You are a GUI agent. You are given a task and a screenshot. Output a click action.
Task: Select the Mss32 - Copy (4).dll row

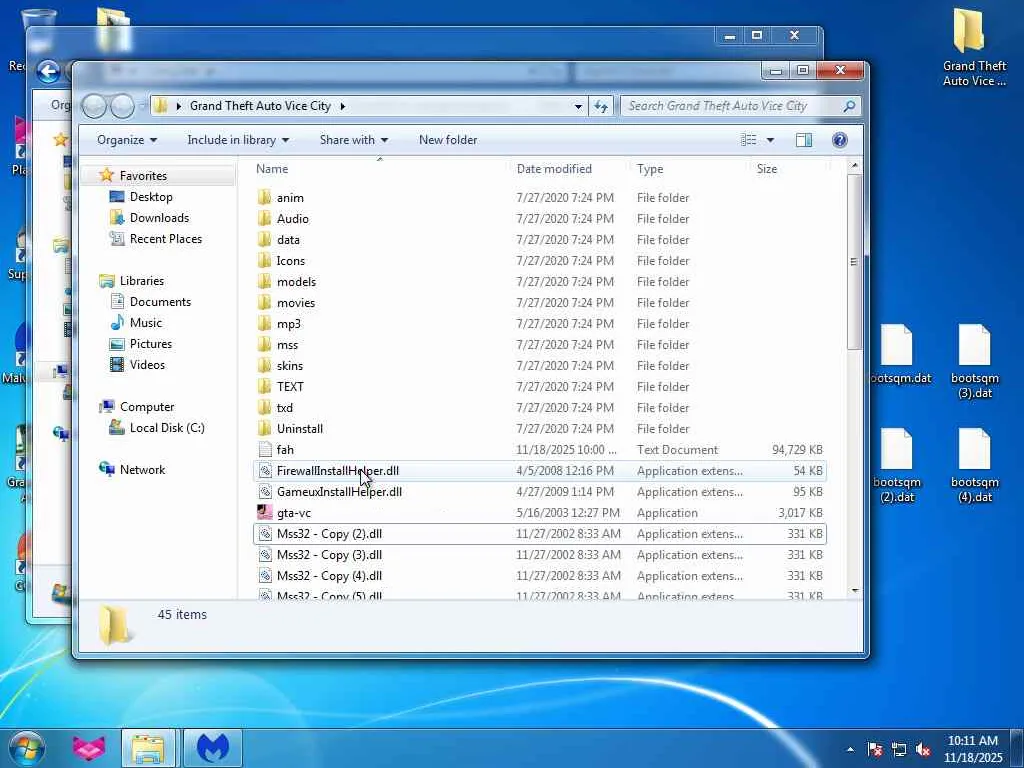pyautogui.click(x=539, y=575)
